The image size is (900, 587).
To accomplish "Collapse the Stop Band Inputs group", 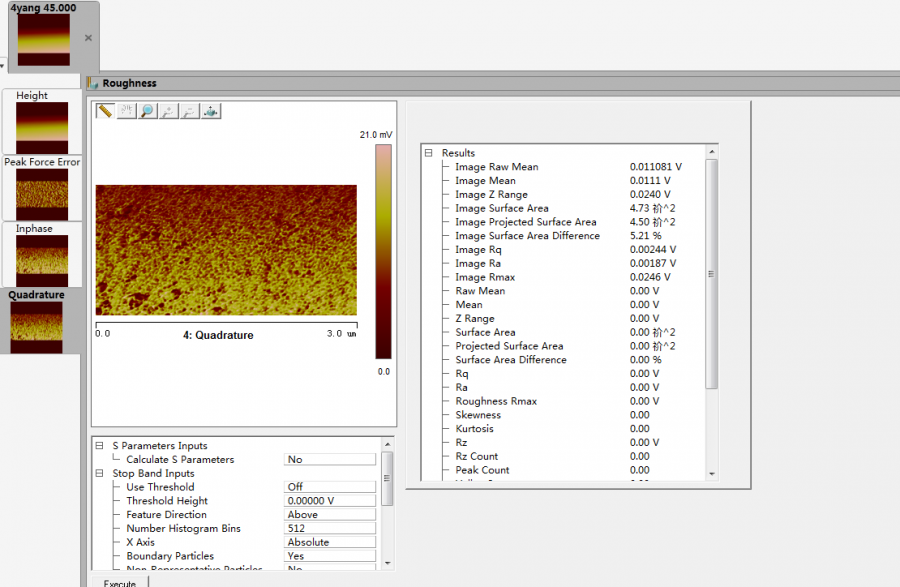I will pos(99,474).
